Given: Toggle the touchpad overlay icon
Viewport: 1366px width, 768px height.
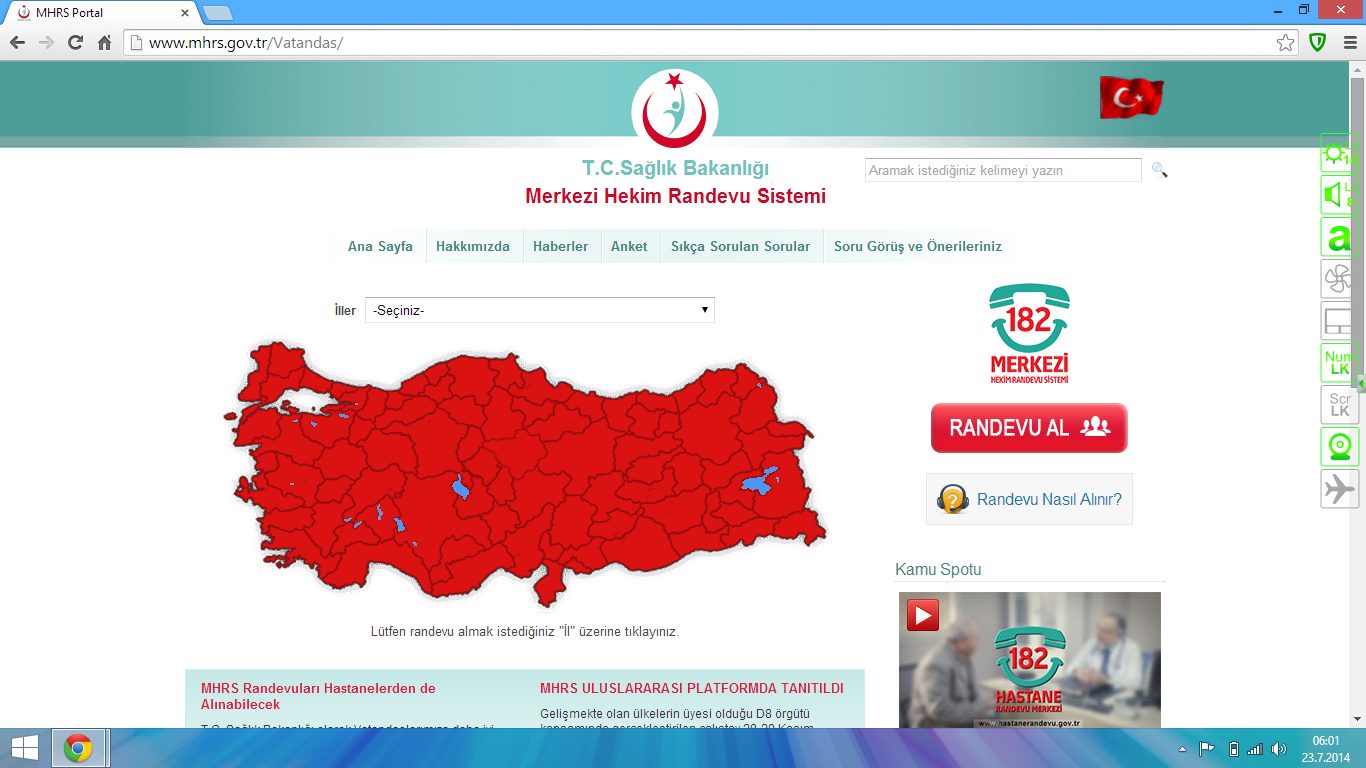Looking at the screenshot, I should coord(1338,321).
